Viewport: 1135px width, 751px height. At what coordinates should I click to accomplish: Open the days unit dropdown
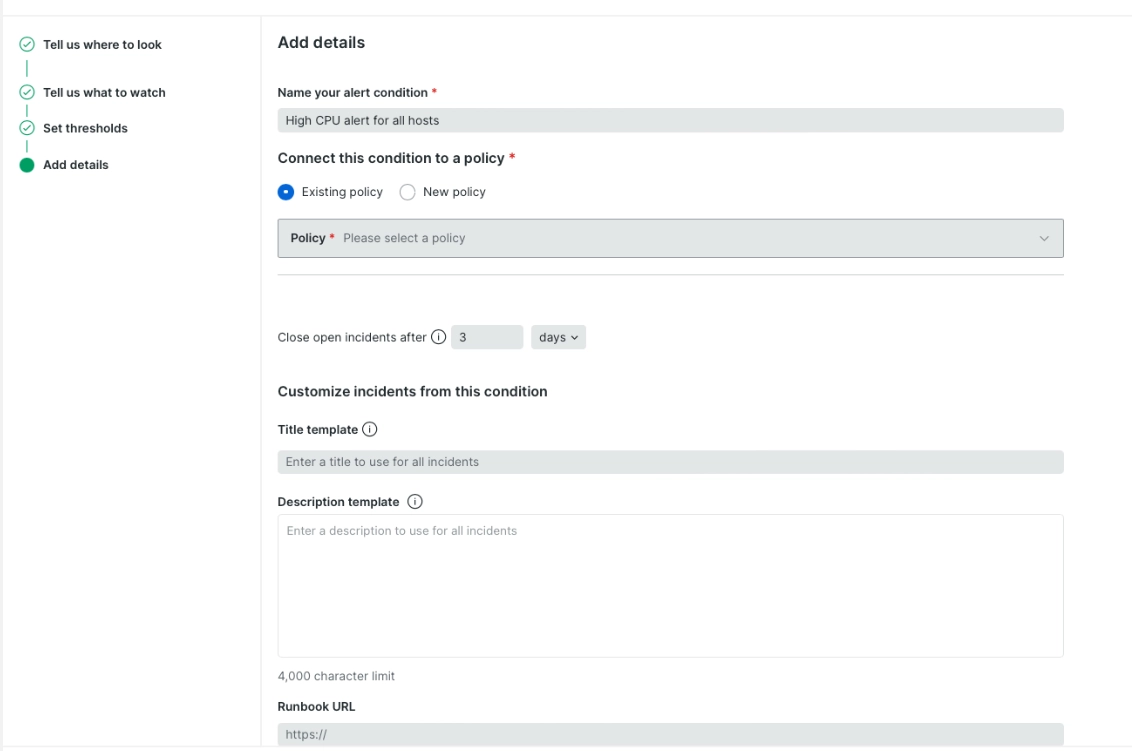(x=558, y=337)
